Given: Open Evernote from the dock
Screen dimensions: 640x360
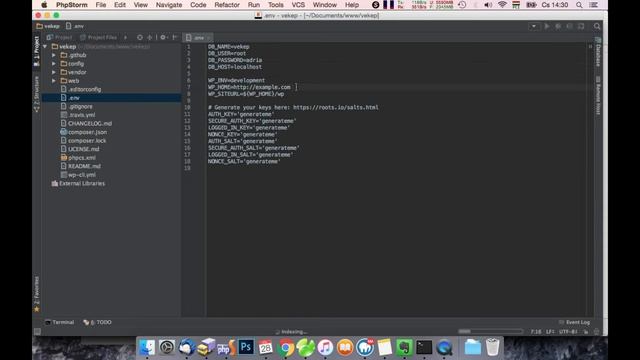Looking at the screenshot, I should [x=404, y=348].
